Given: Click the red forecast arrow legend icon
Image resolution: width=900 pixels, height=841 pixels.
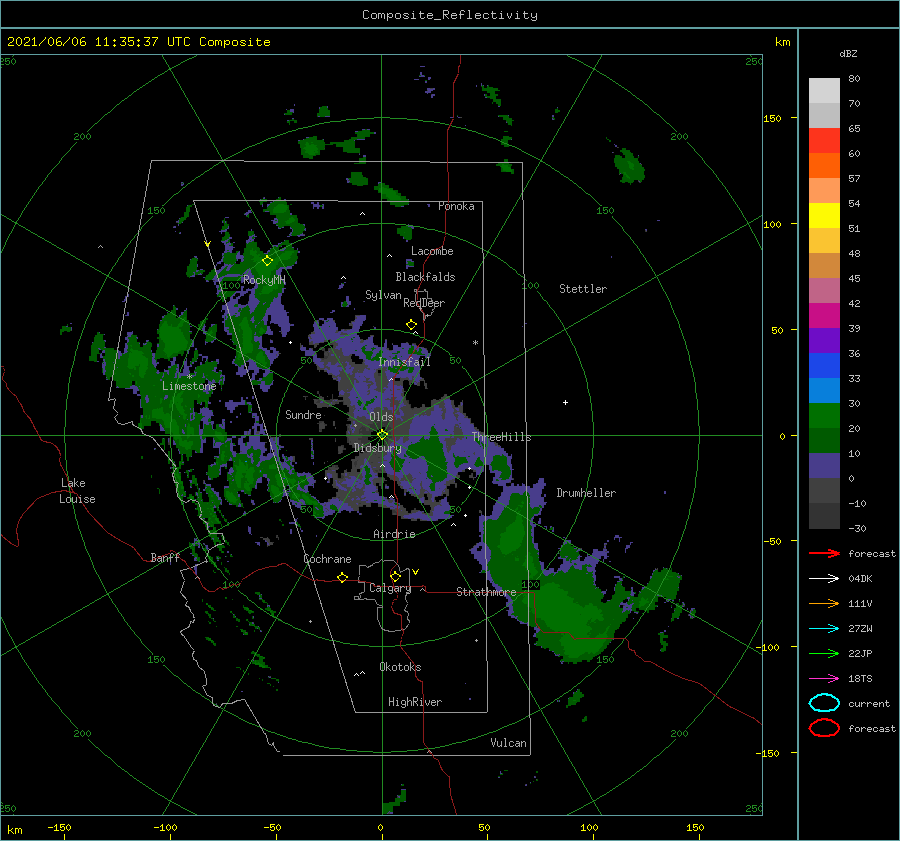Looking at the screenshot, I should pyautogui.click(x=824, y=553).
